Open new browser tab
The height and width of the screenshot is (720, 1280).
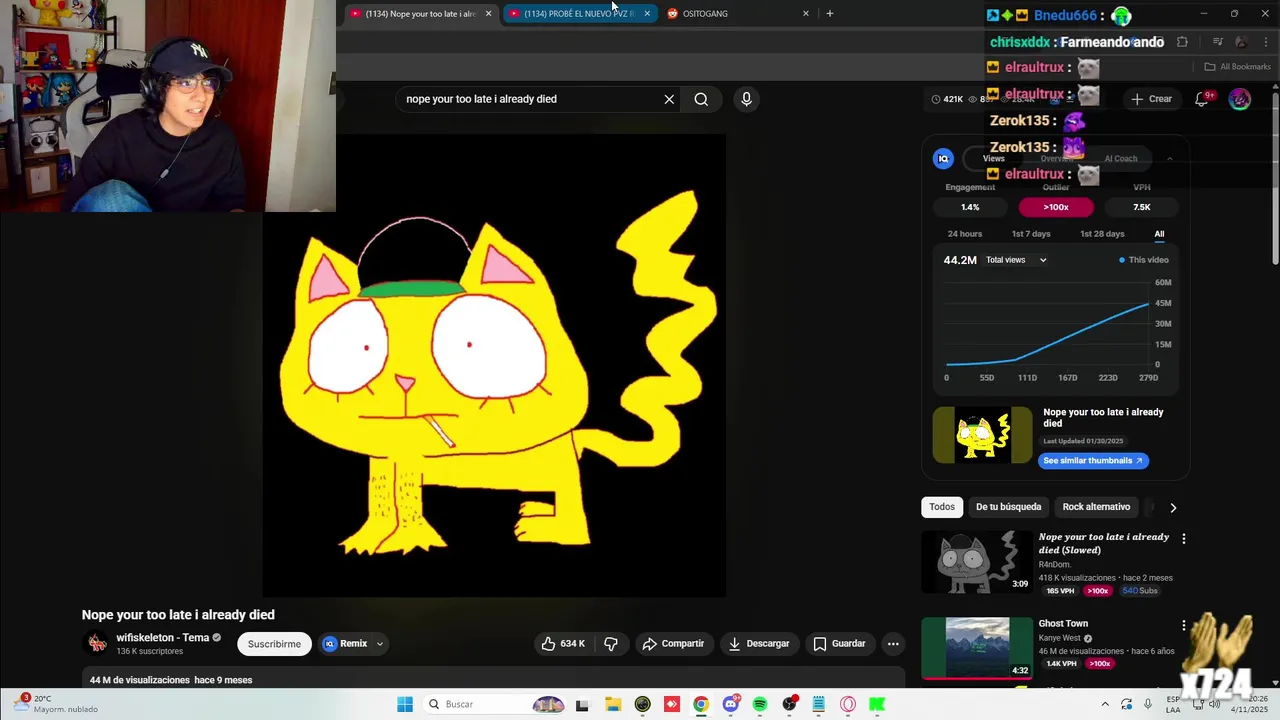pyautogui.click(x=829, y=13)
